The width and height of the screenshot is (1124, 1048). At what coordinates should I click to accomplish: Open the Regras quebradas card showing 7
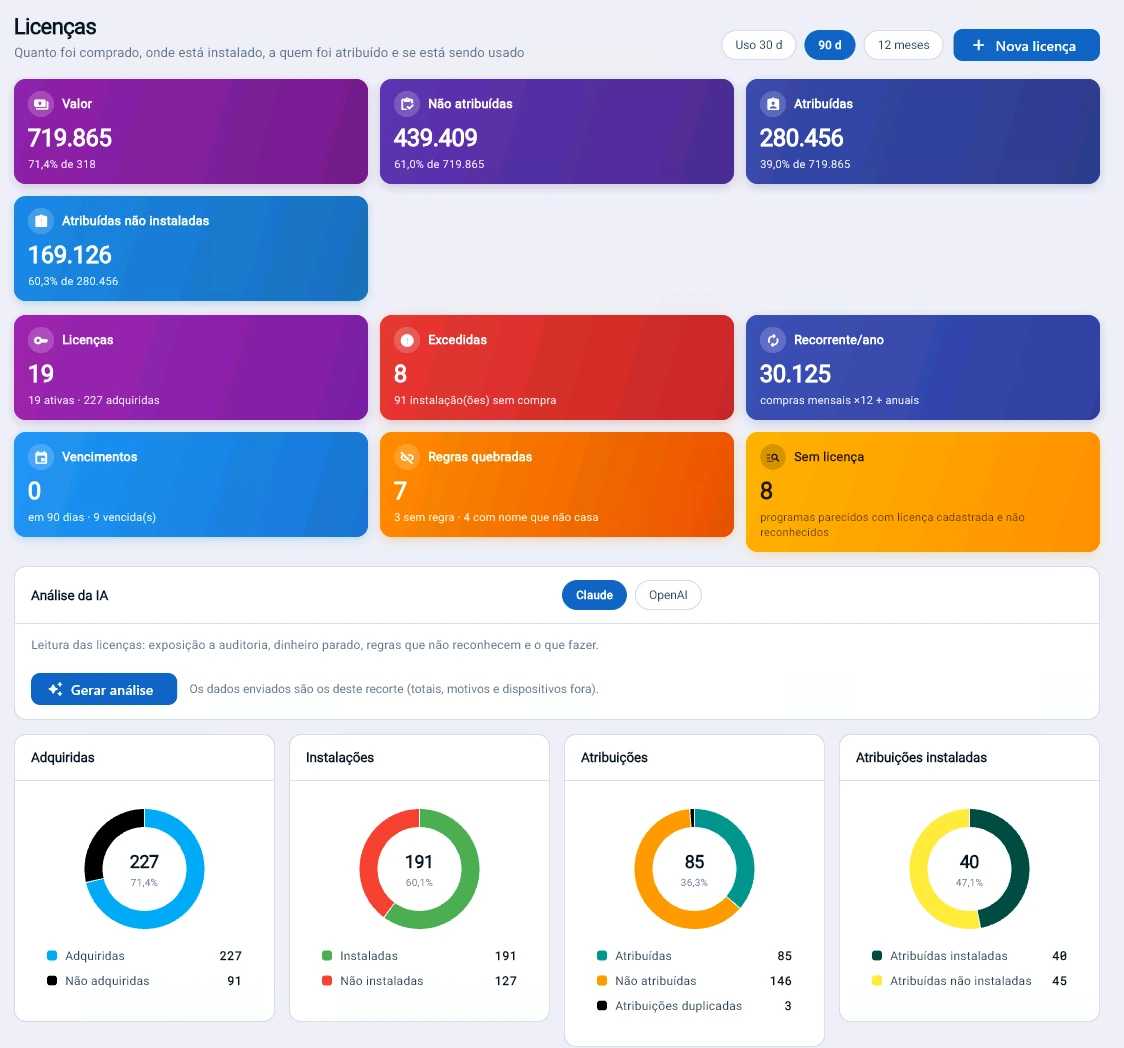click(x=557, y=485)
